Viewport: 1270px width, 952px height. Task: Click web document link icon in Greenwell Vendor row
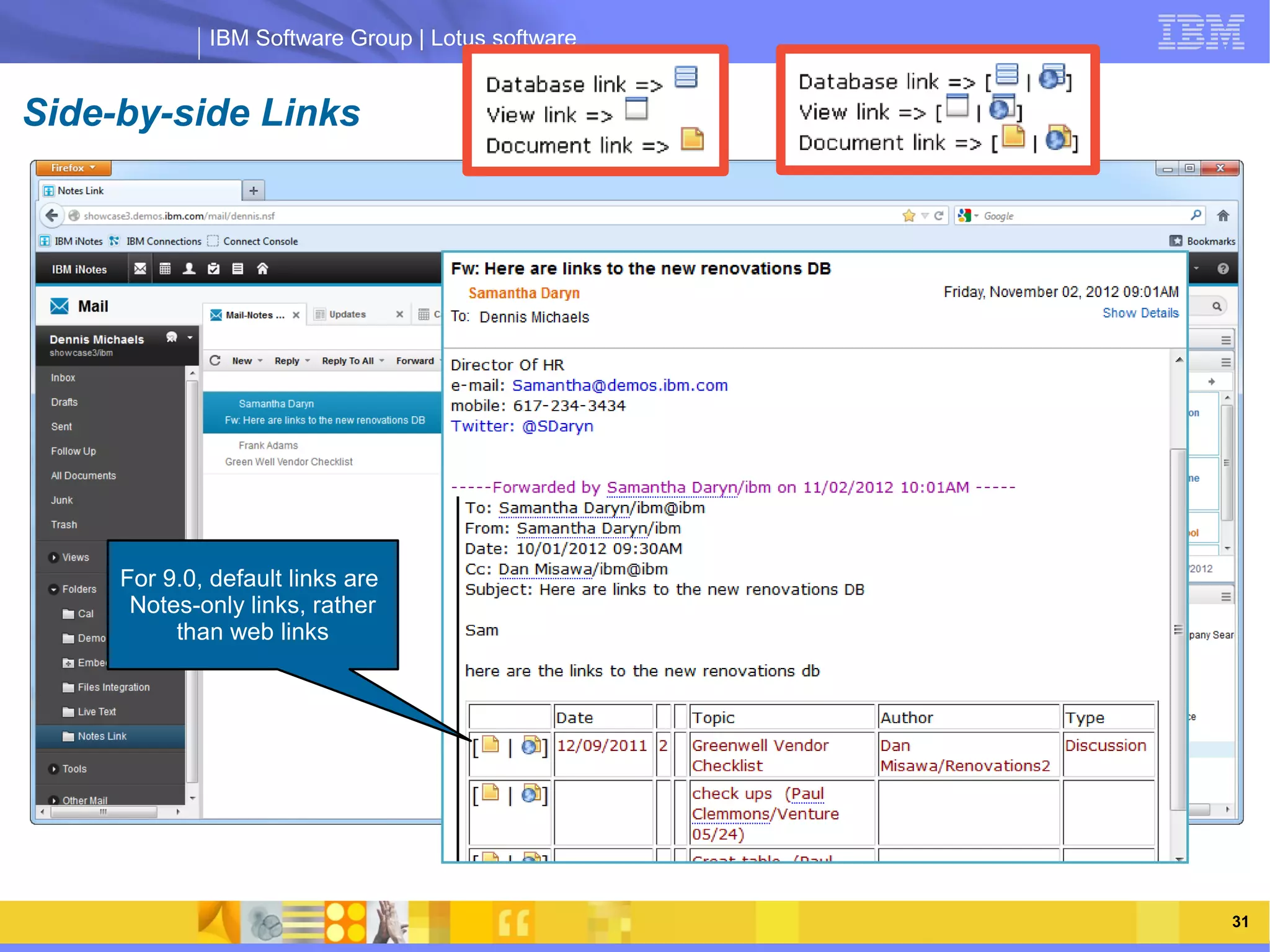531,745
